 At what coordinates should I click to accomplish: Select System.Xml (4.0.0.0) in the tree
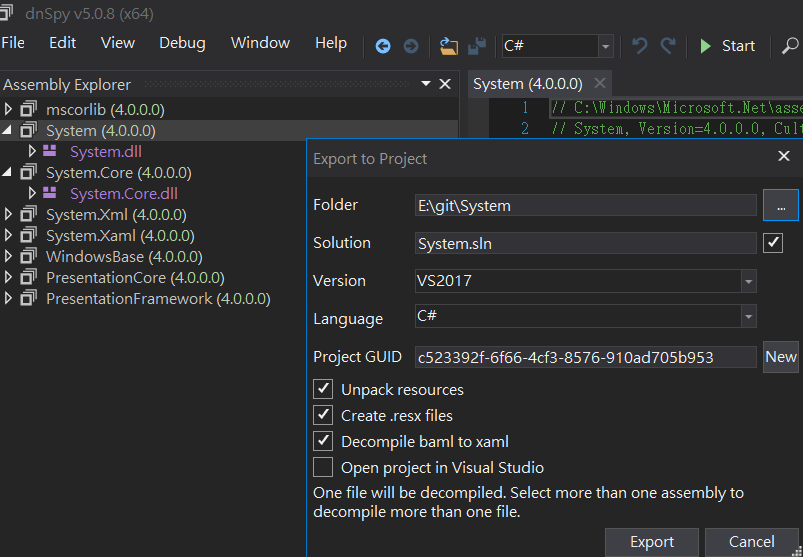(116, 215)
